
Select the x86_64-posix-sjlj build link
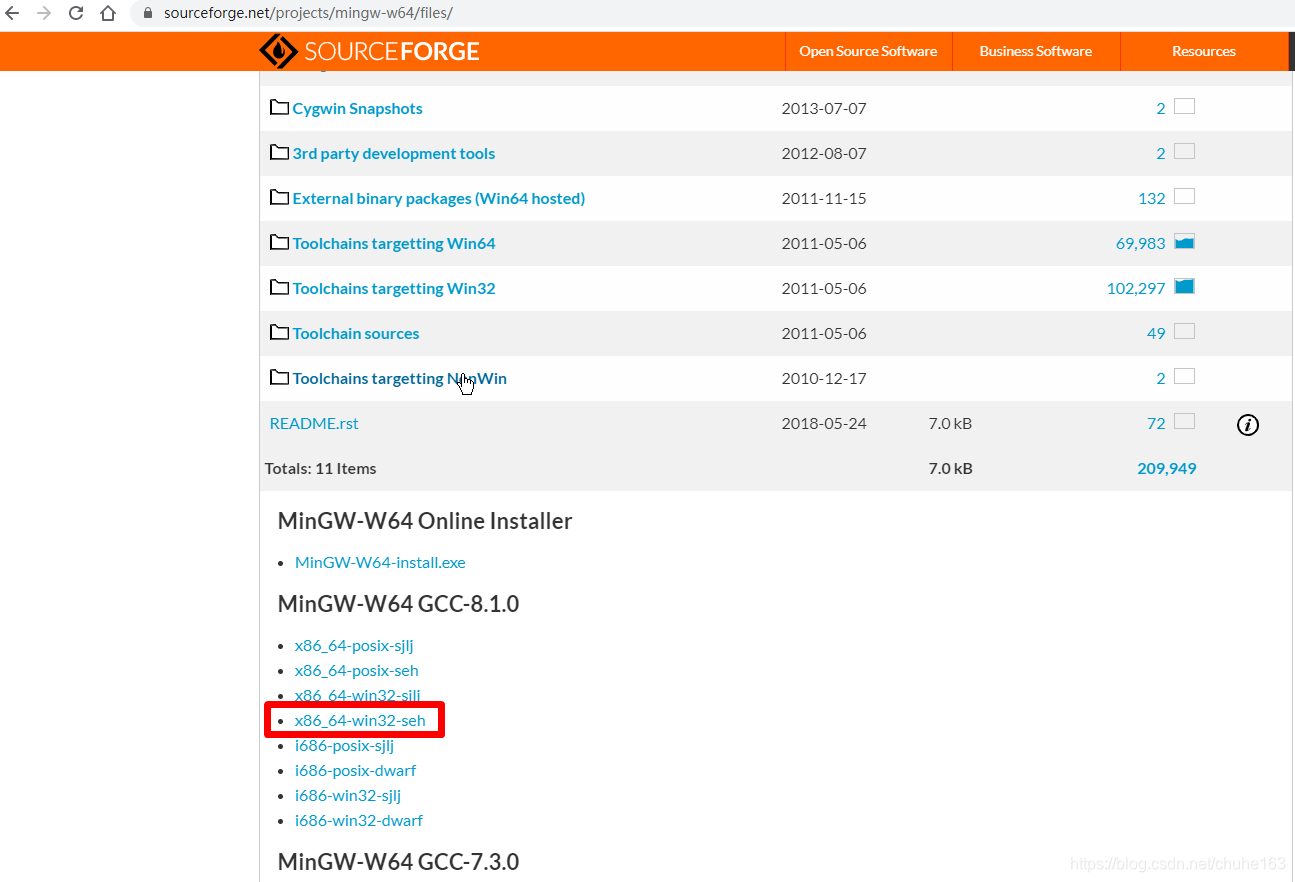(354, 645)
